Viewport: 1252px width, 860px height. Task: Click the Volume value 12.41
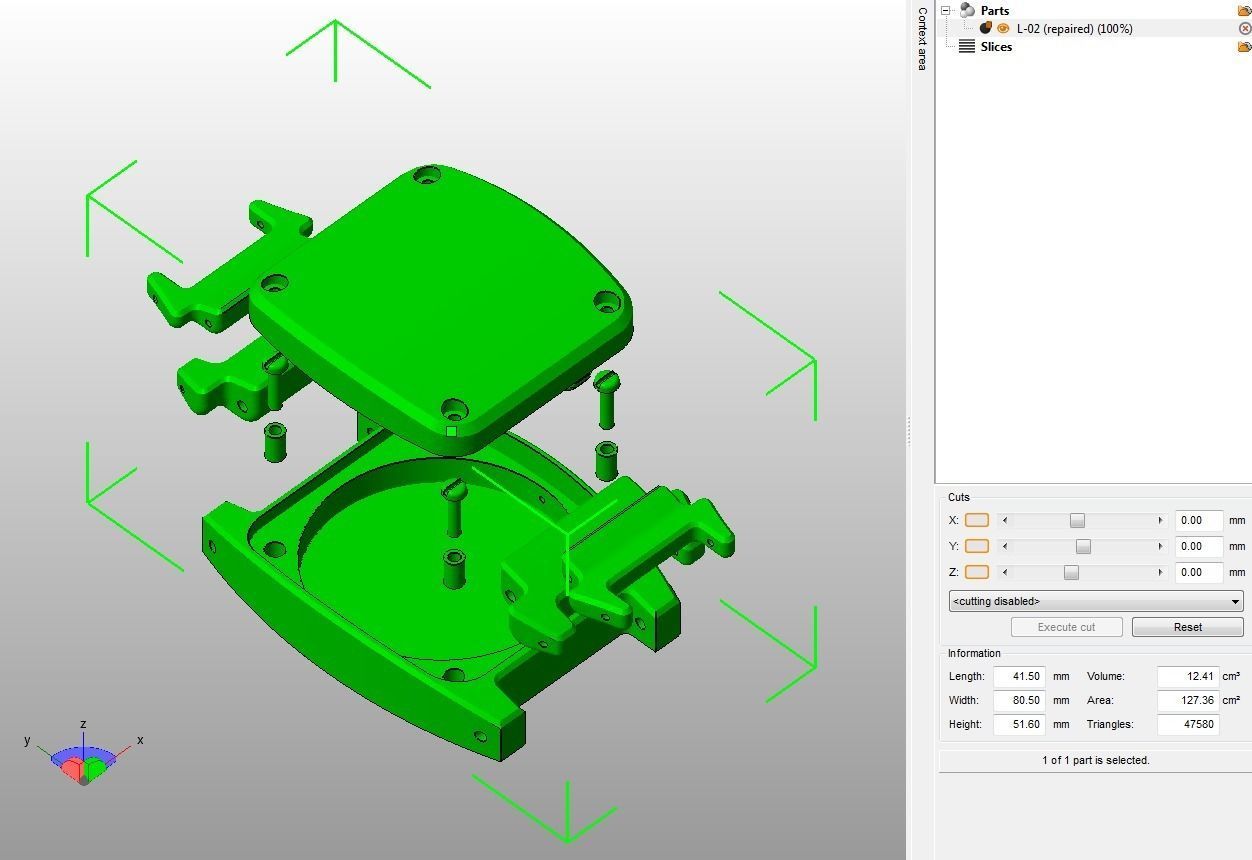tap(1188, 676)
